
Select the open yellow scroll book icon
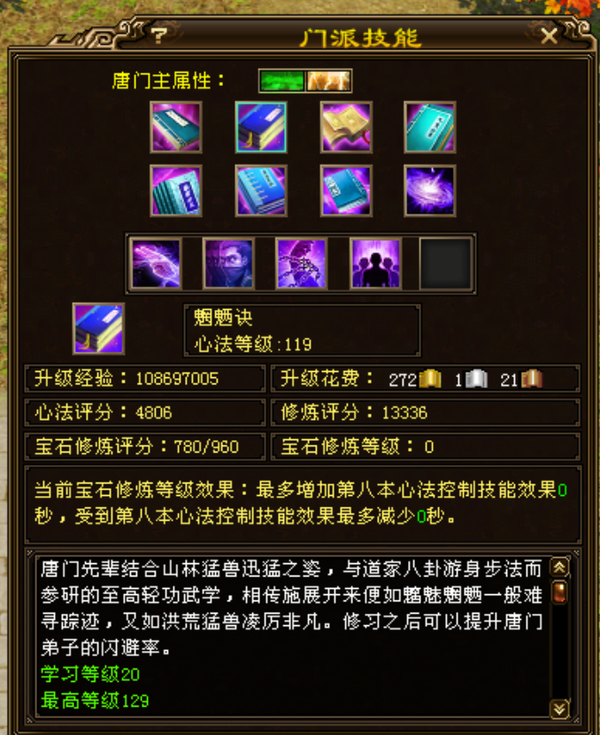[346, 127]
